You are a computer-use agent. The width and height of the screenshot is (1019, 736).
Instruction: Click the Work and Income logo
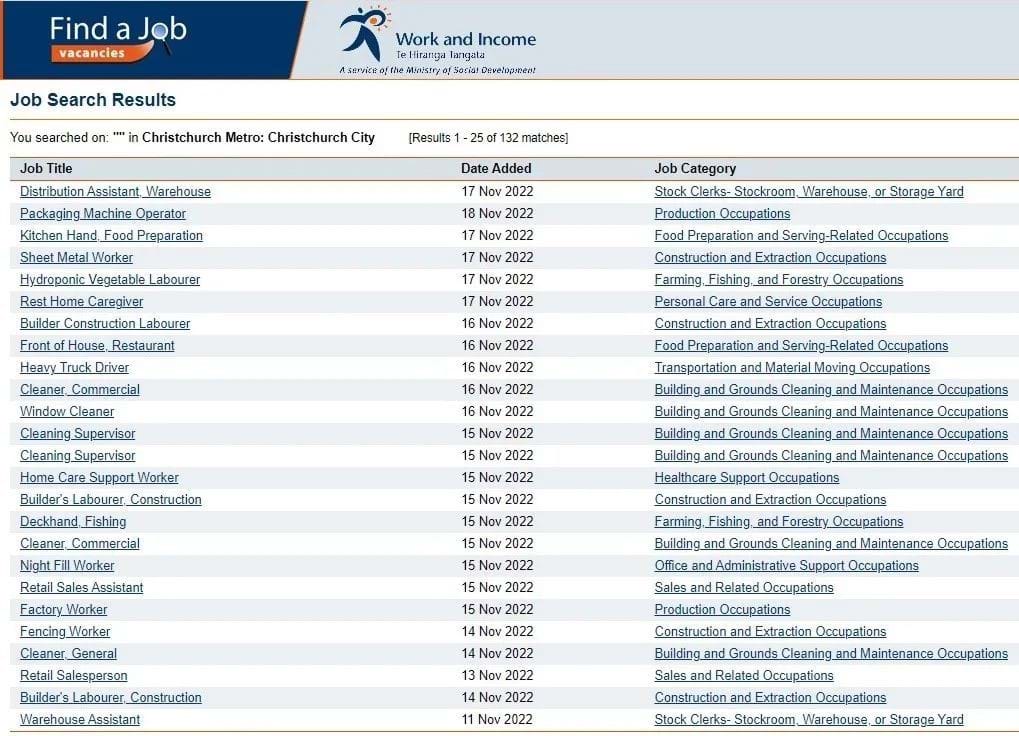[x=437, y=40]
